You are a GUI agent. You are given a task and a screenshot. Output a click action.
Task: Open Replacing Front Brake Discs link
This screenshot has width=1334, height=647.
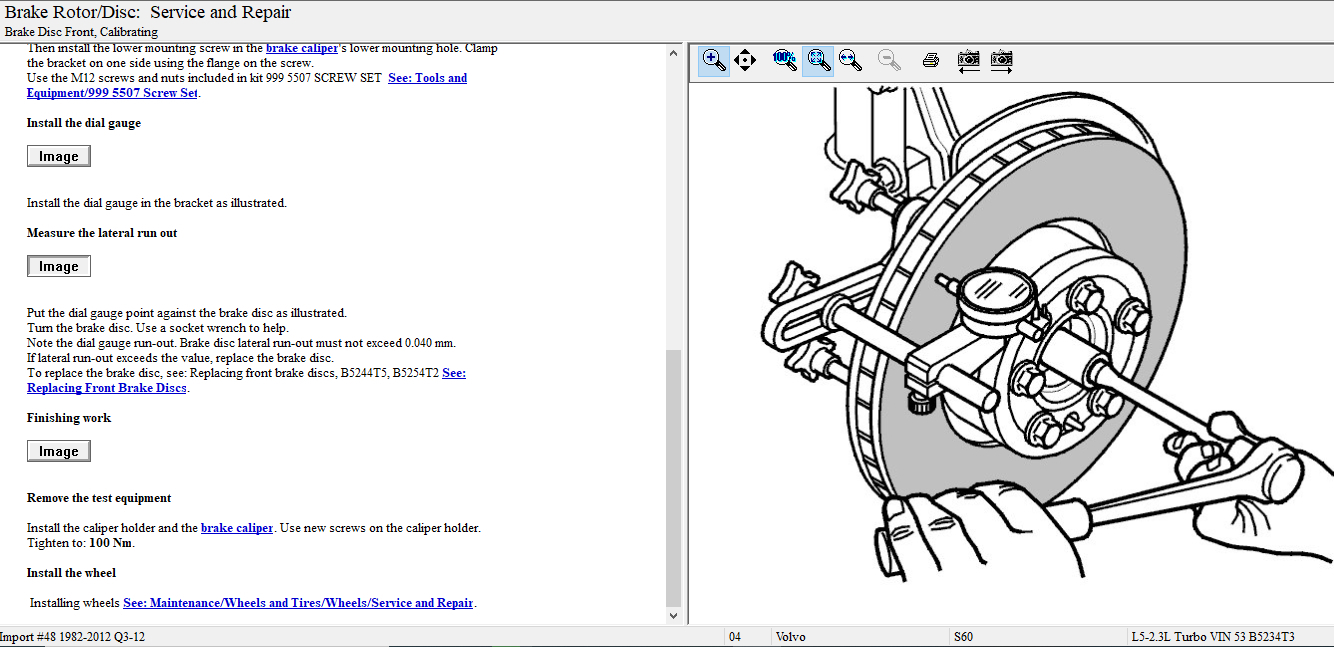[x=106, y=388]
